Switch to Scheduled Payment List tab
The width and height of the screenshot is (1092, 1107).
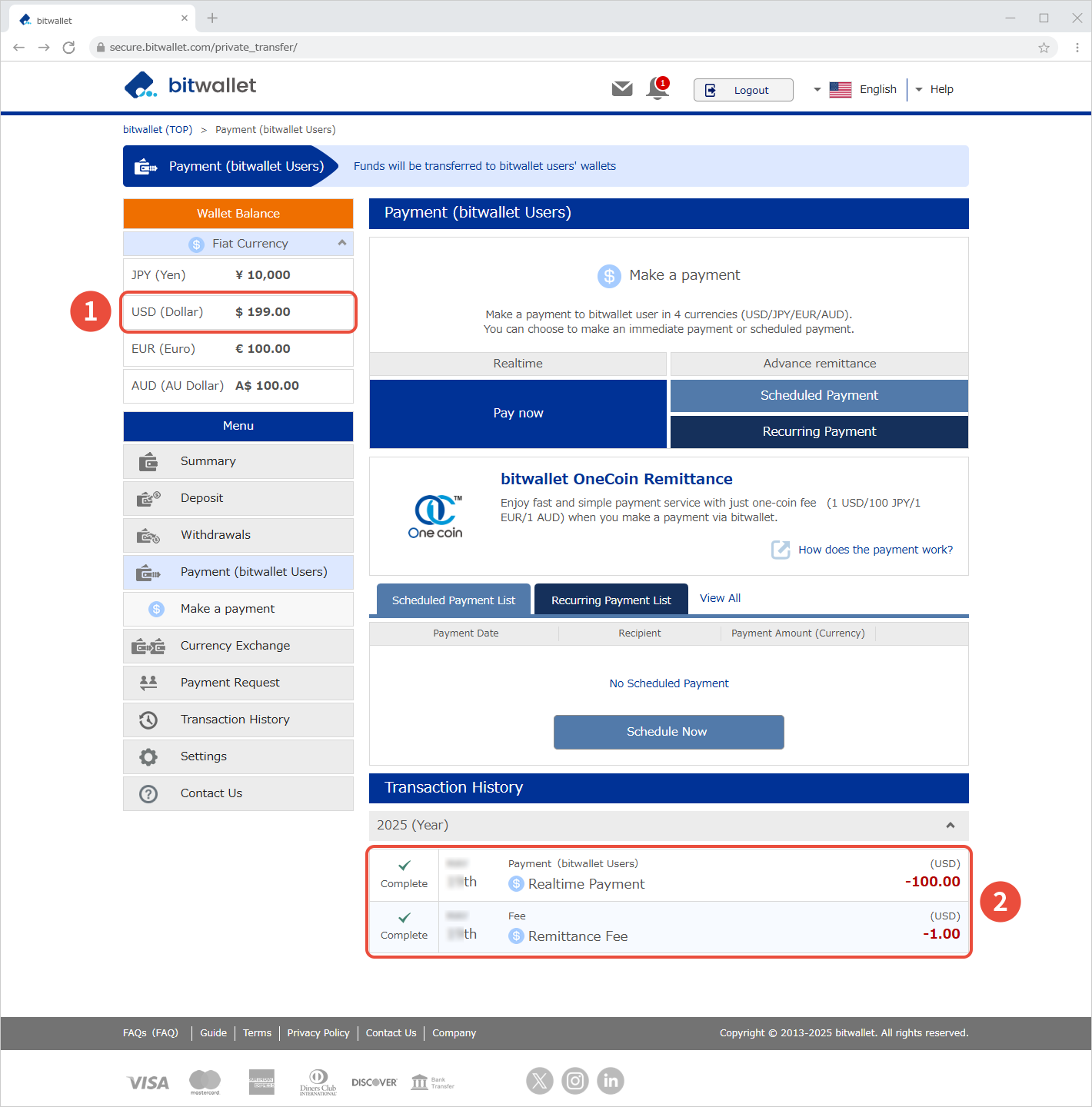pyautogui.click(x=454, y=600)
